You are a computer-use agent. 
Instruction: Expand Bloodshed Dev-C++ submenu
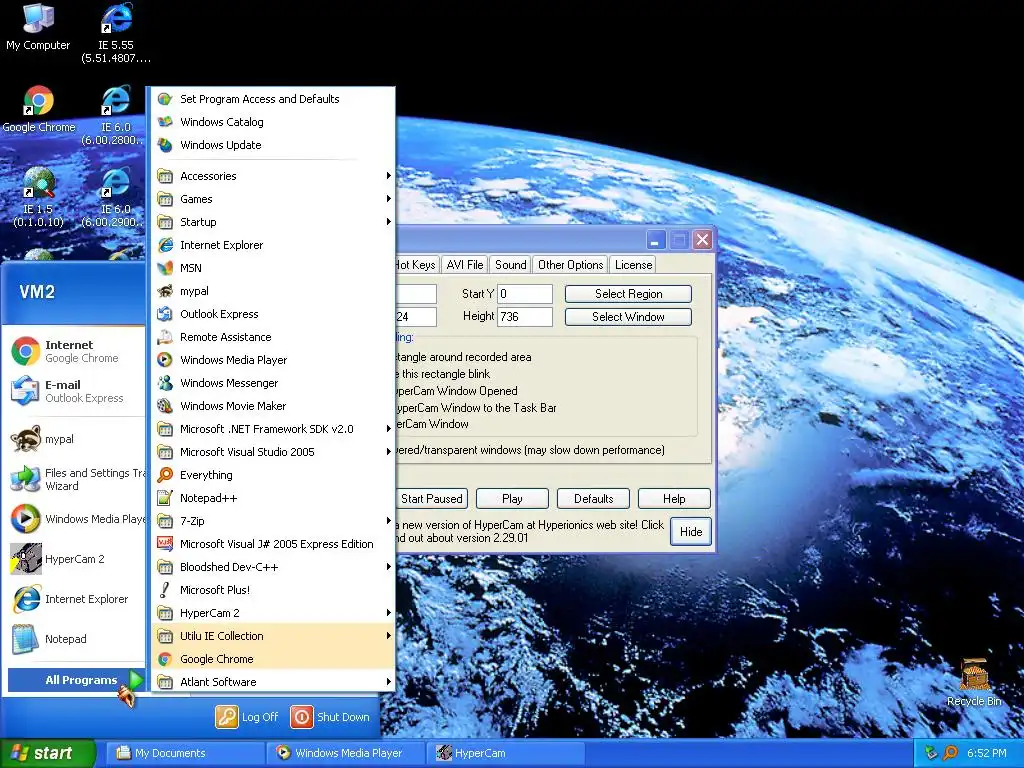(273, 567)
